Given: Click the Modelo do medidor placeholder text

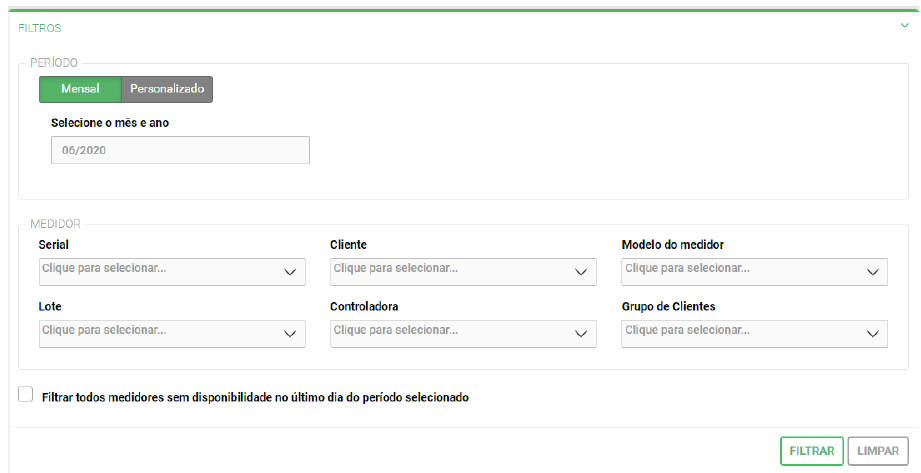Looking at the screenshot, I should (687, 269).
